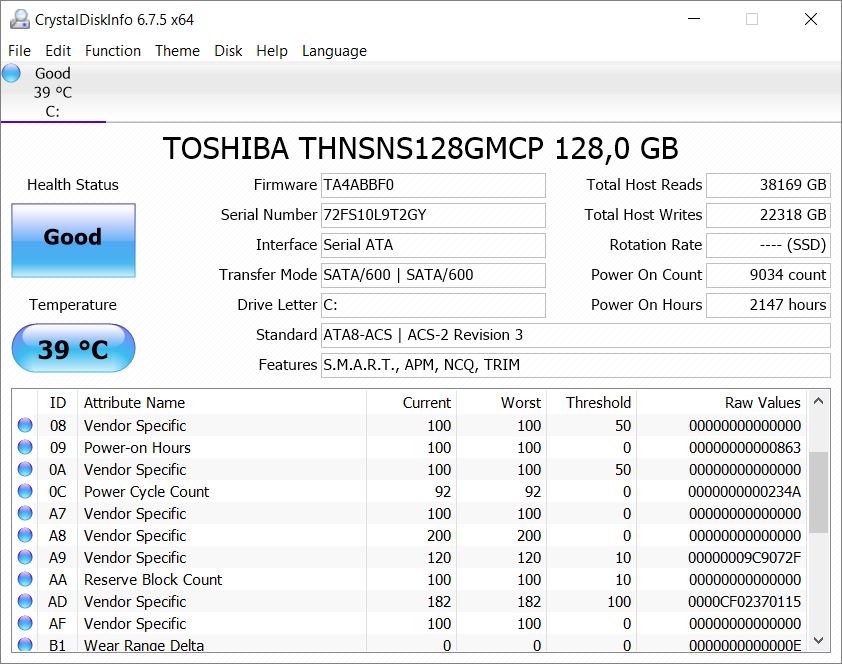Image resolution: width=842 pixels, height=664 pixels.
Task: Click status orb for attribute AD row
Action: coord(25,601)
